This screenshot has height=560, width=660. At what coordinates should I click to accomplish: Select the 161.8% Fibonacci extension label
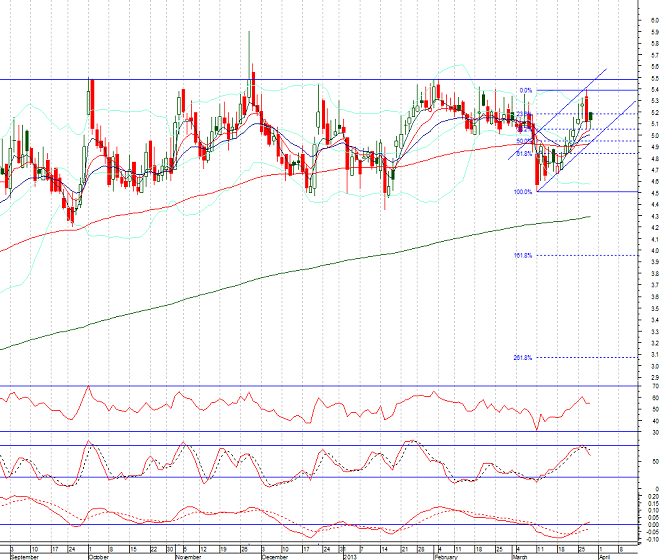tap(522, 256)
